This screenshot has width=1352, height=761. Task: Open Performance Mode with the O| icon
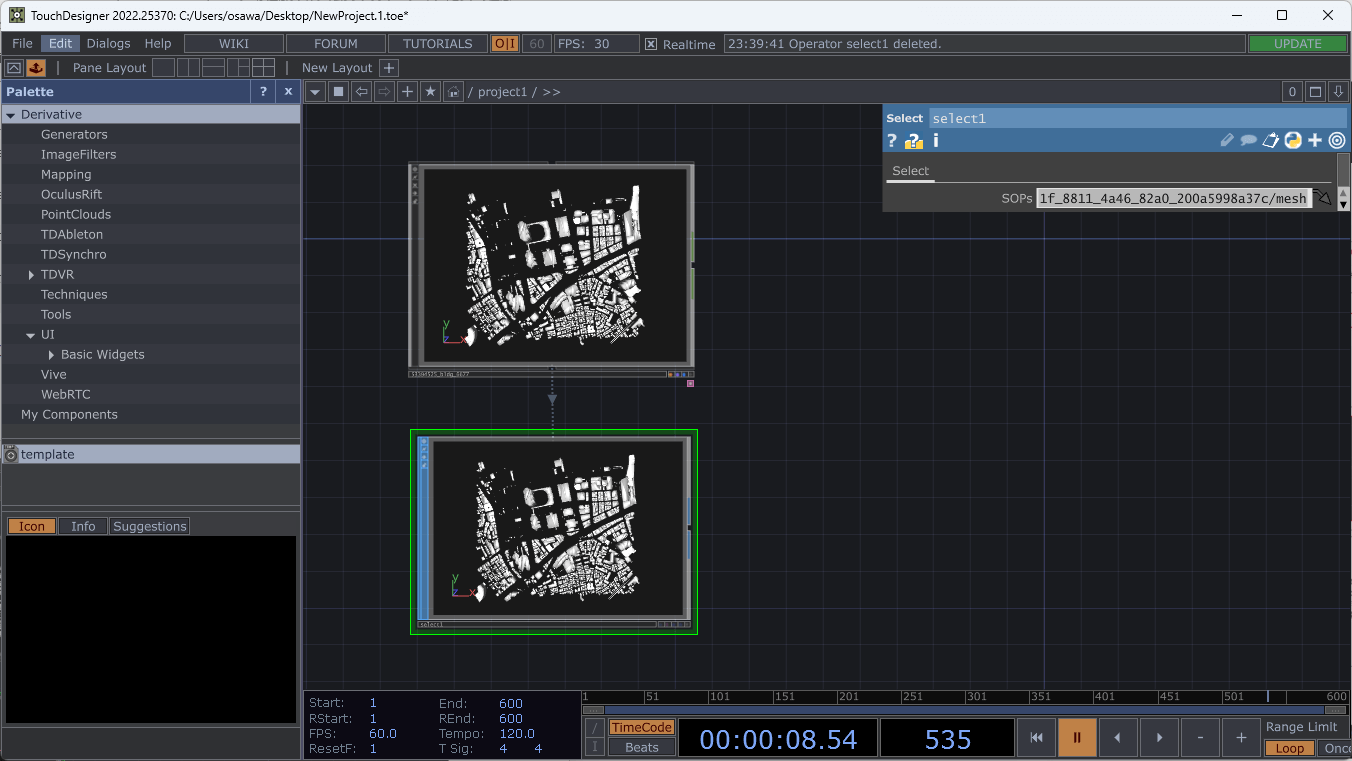point(506,43)
